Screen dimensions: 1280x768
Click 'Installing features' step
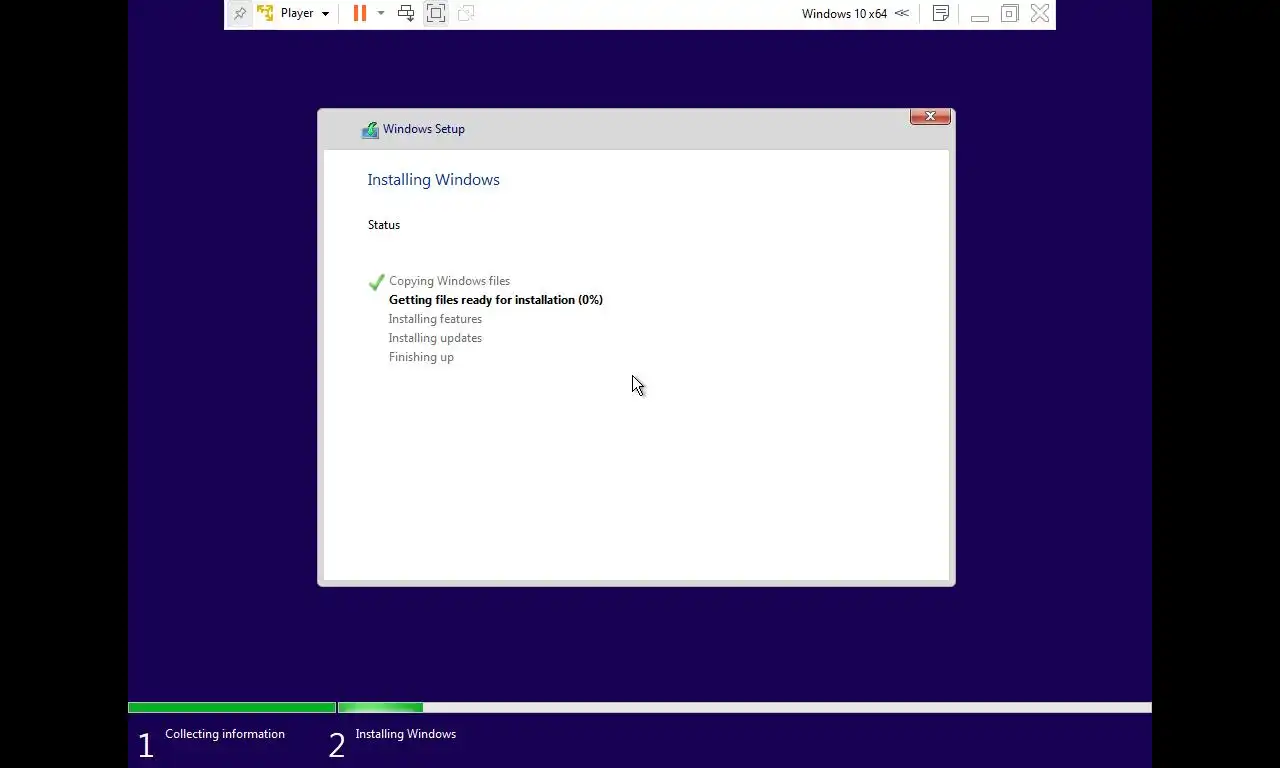click(x=435, y=319)
